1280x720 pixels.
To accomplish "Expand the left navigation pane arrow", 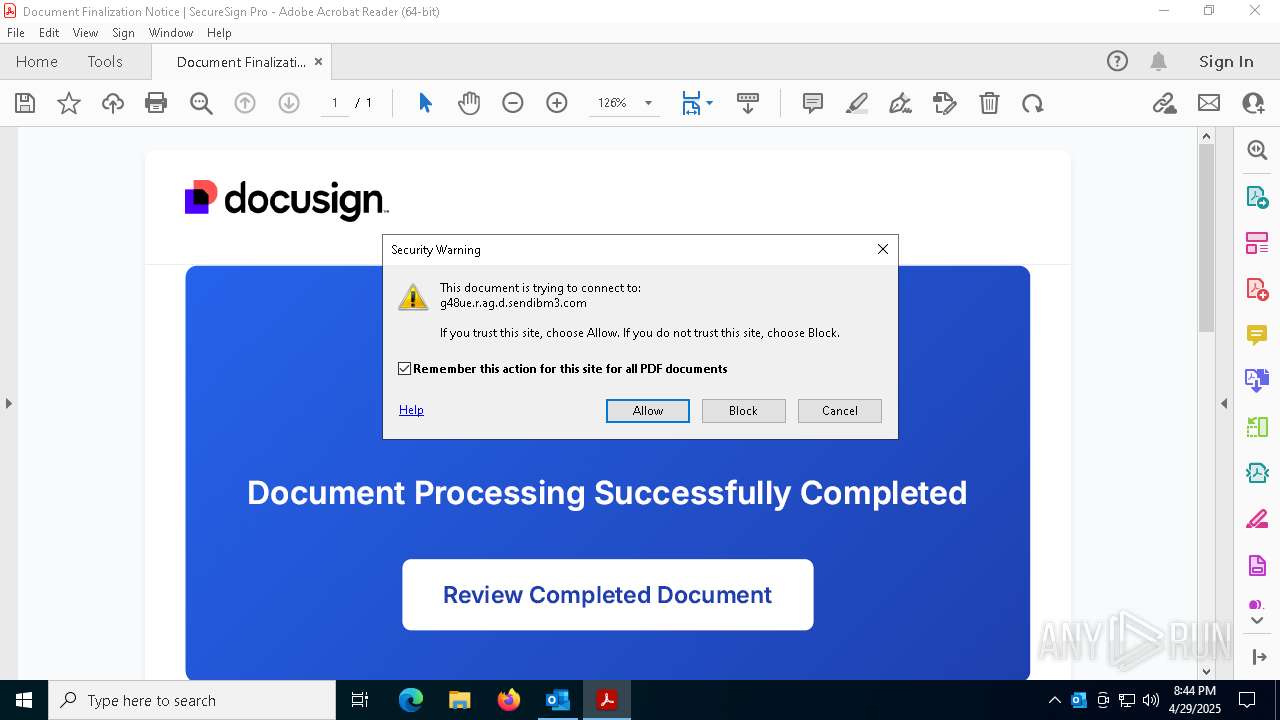I will click(8, 404).
